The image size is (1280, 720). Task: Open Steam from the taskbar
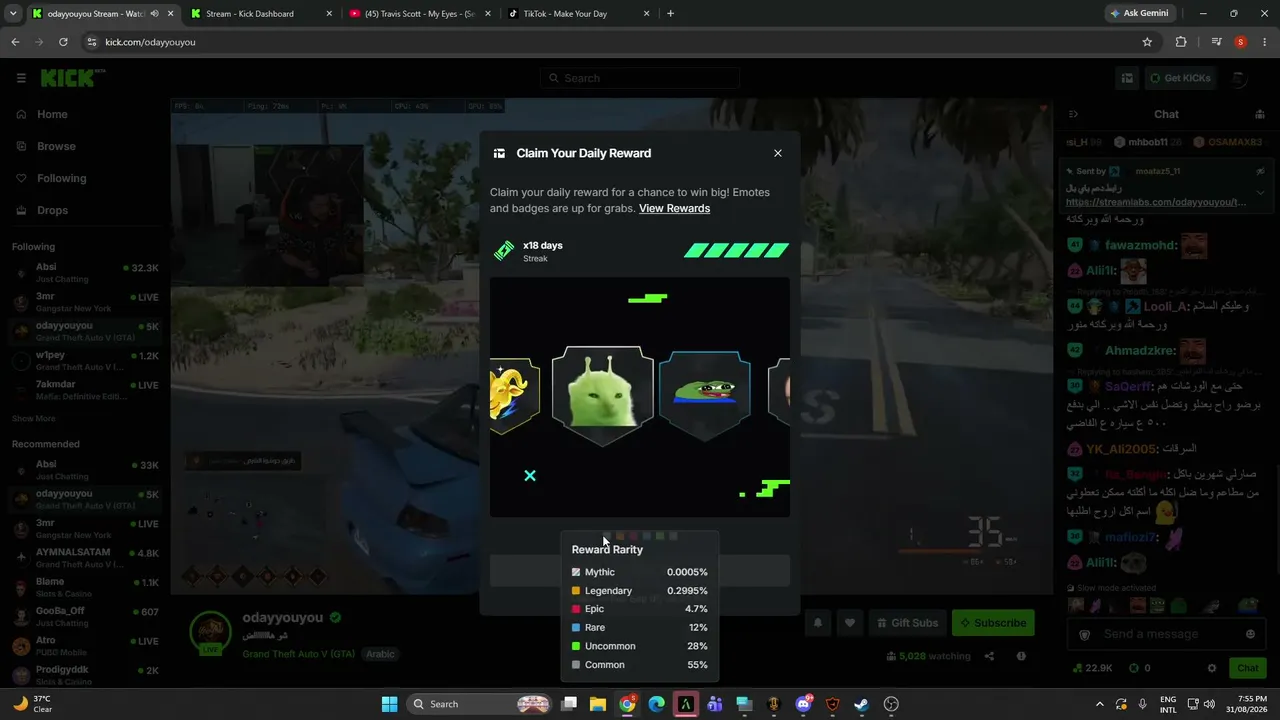861,704
